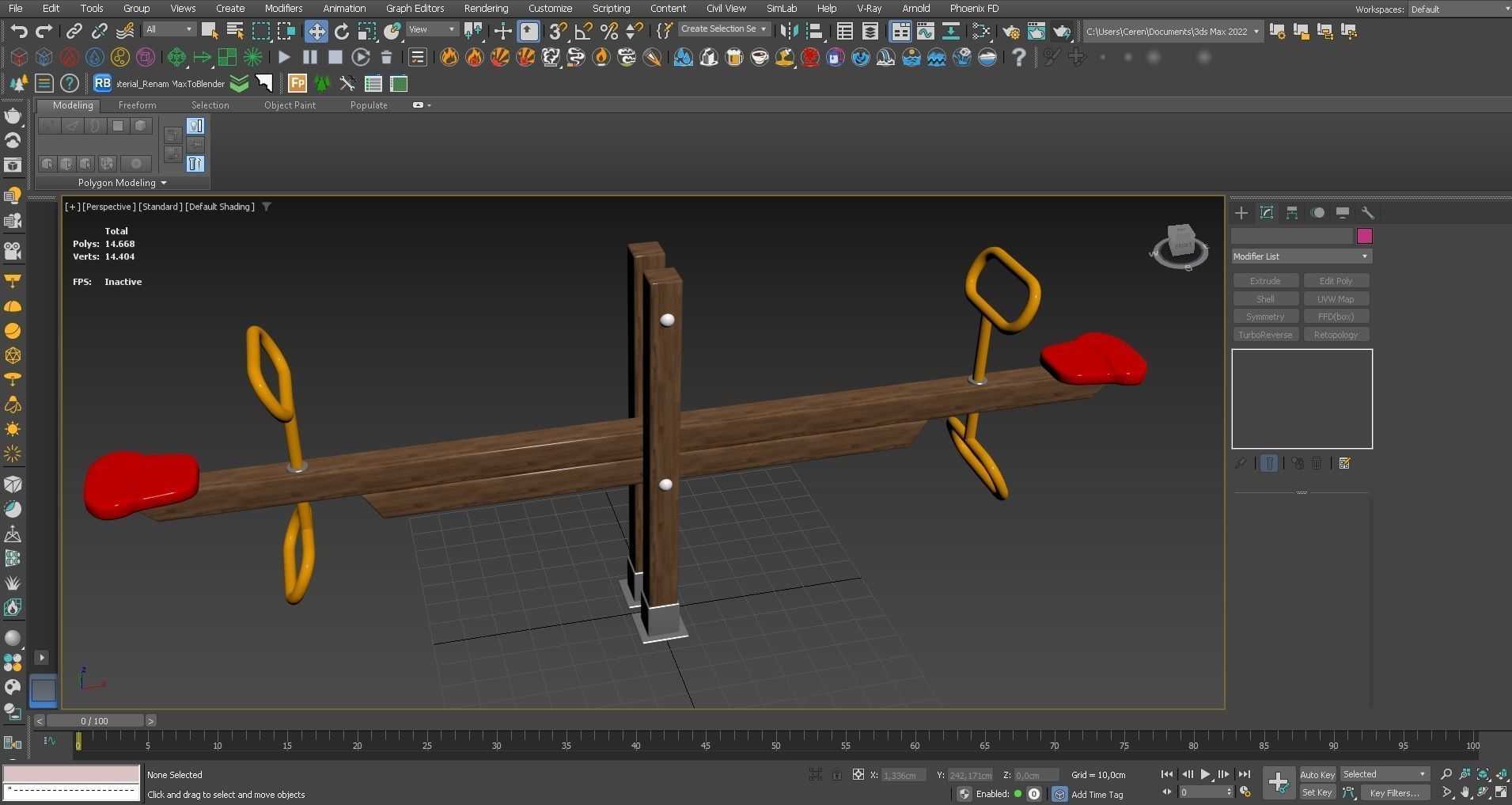This screenshot has width=1512, height=805.
Task: Click the Undo arrow icon
Action: [19, 32]
